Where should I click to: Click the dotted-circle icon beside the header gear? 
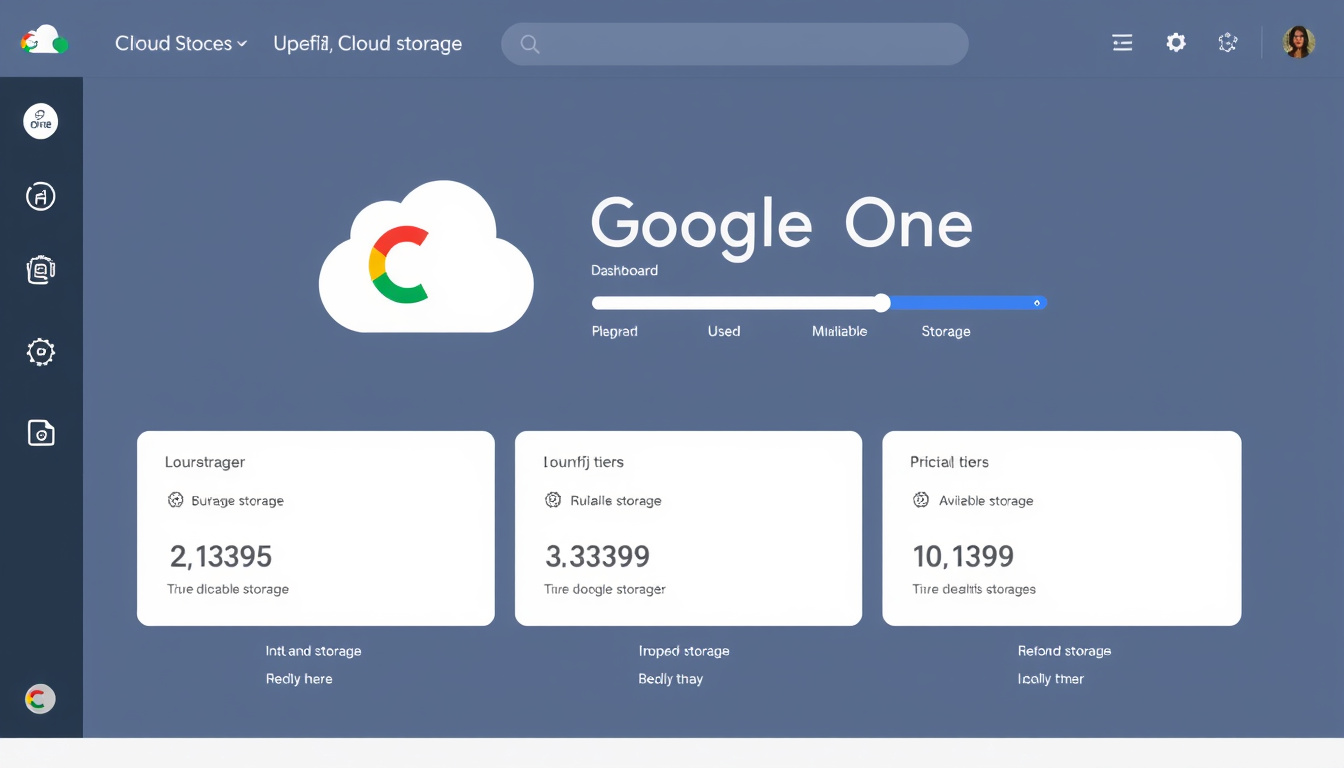pyautogui.click(x=1228, y=43)
